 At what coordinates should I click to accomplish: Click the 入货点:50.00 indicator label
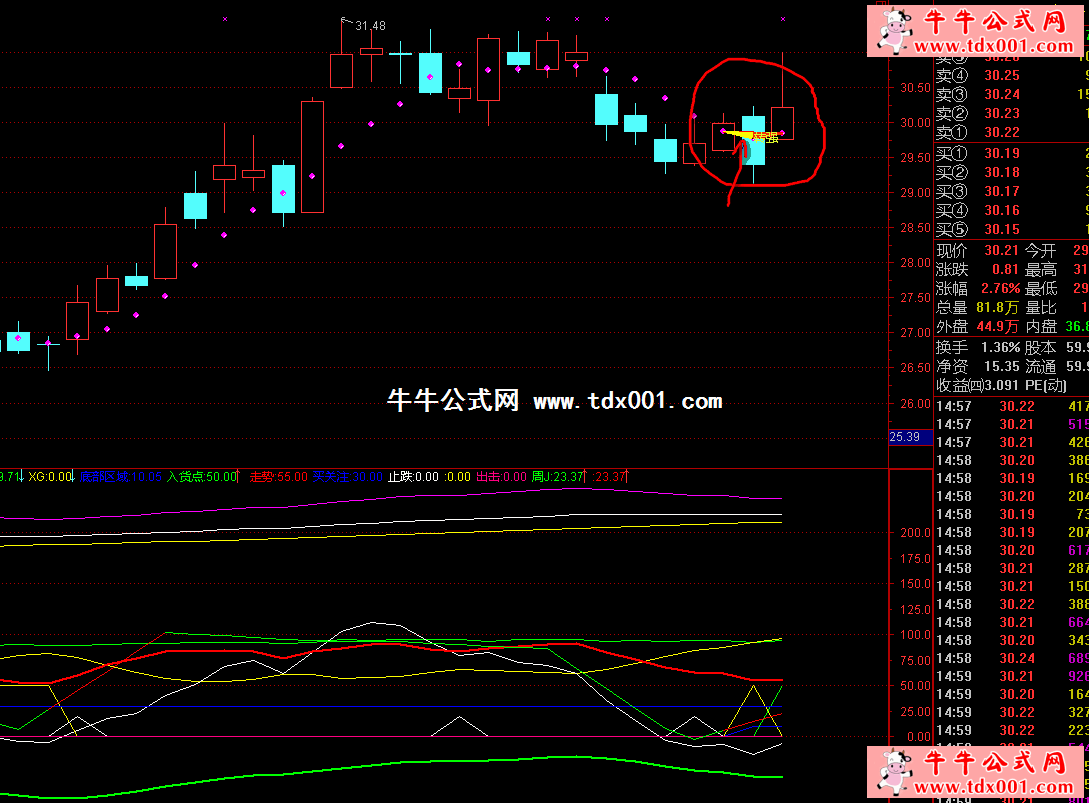pos(203,477)
